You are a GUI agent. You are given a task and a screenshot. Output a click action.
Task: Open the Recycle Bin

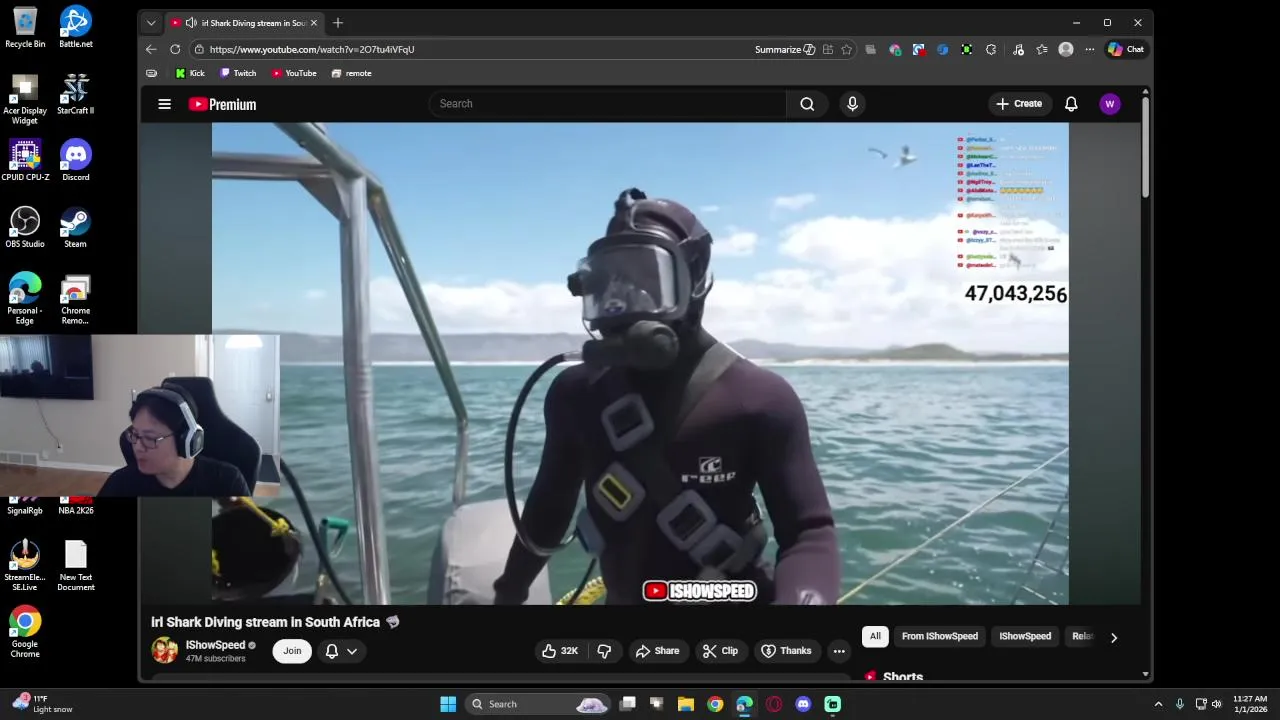25,27
